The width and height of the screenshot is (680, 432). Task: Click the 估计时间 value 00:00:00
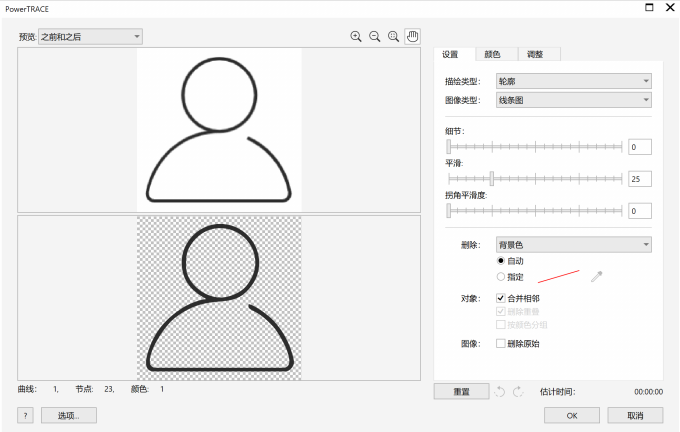648,392
